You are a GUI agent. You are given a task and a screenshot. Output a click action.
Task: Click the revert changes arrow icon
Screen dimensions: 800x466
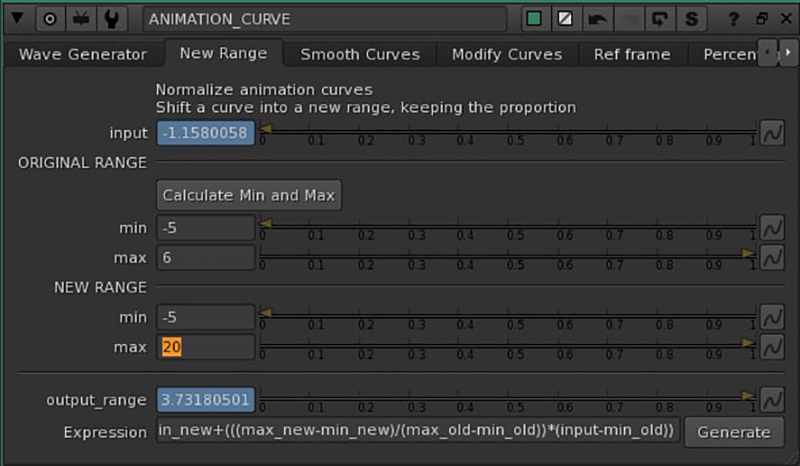(597, 18)
